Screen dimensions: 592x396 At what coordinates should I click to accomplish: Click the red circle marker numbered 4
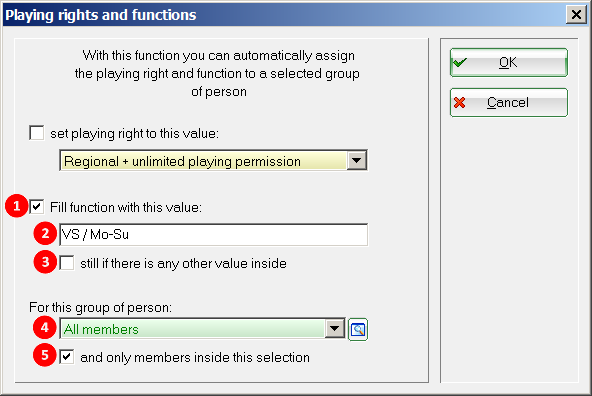tap(45, 327)
